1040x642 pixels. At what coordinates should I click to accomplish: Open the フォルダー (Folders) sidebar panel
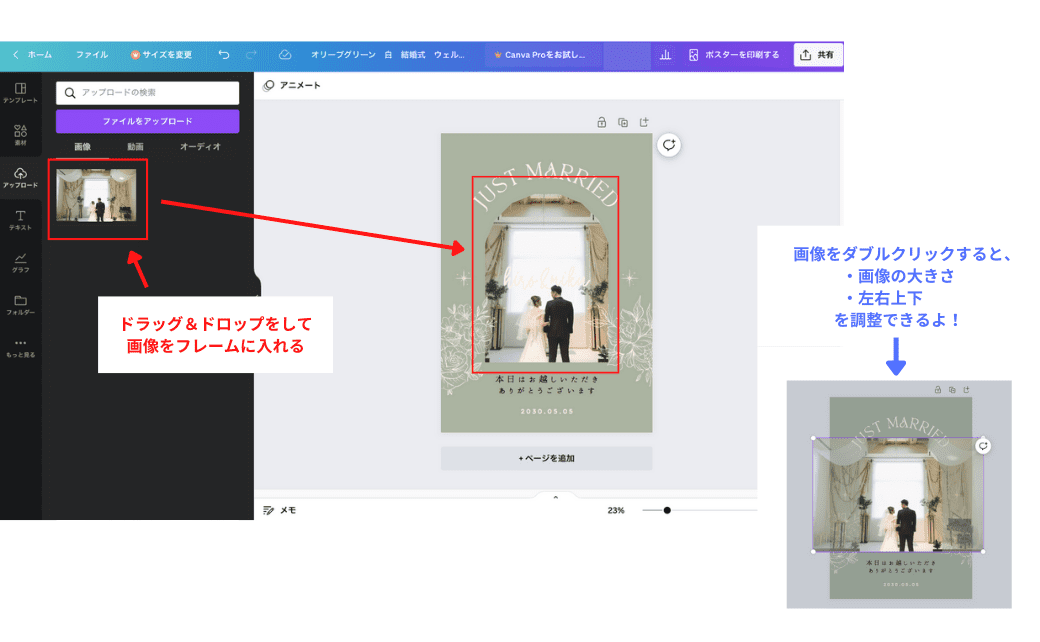pos(20,304)
